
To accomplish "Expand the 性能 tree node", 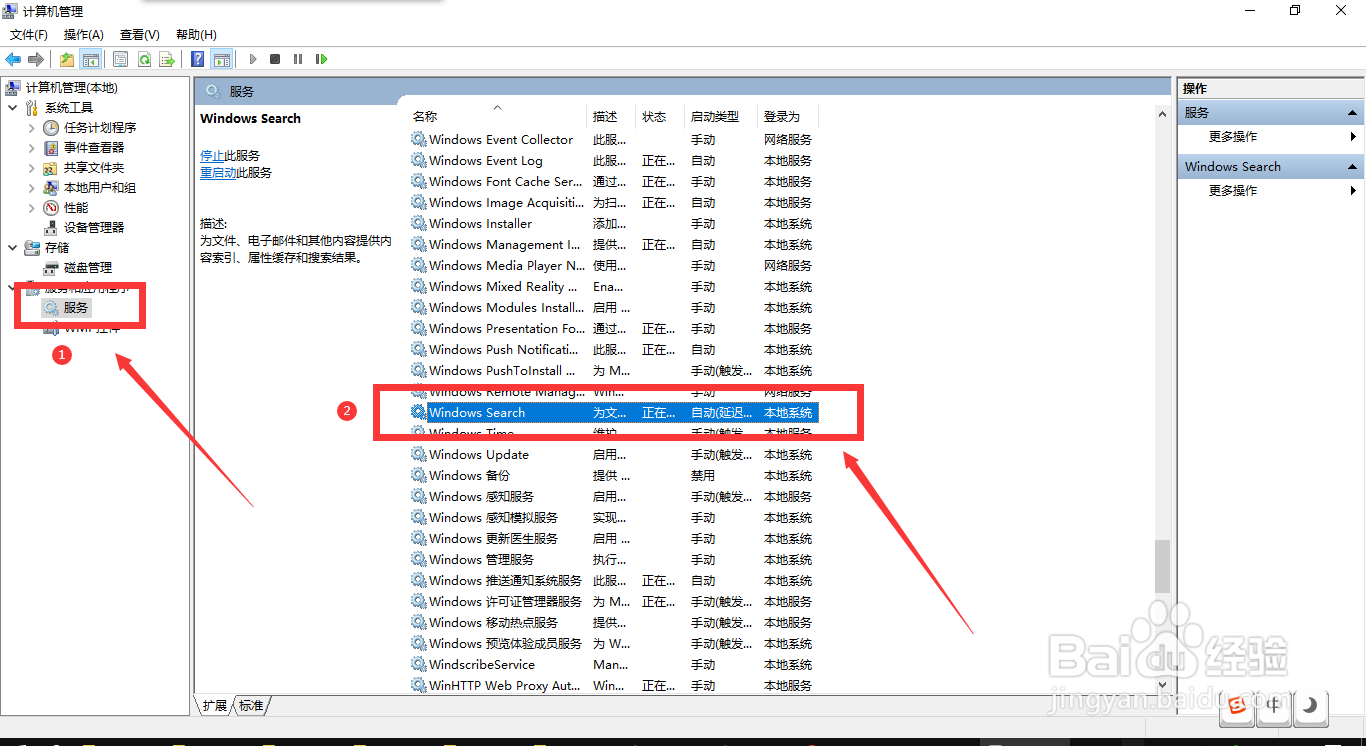I will click(x=31, y=208).
